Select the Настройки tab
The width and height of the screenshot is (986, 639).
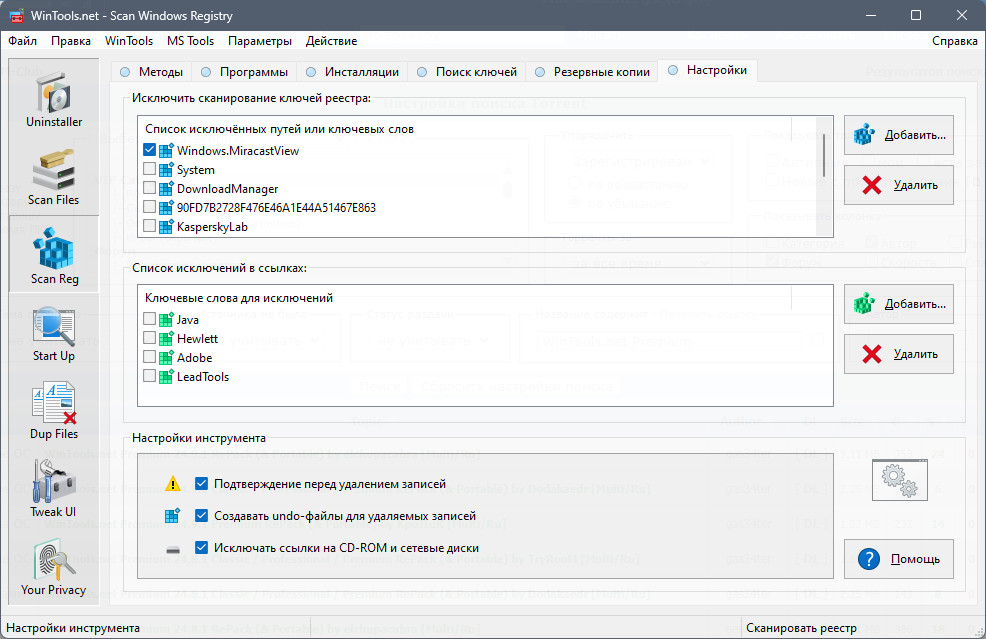coord(707,70)
